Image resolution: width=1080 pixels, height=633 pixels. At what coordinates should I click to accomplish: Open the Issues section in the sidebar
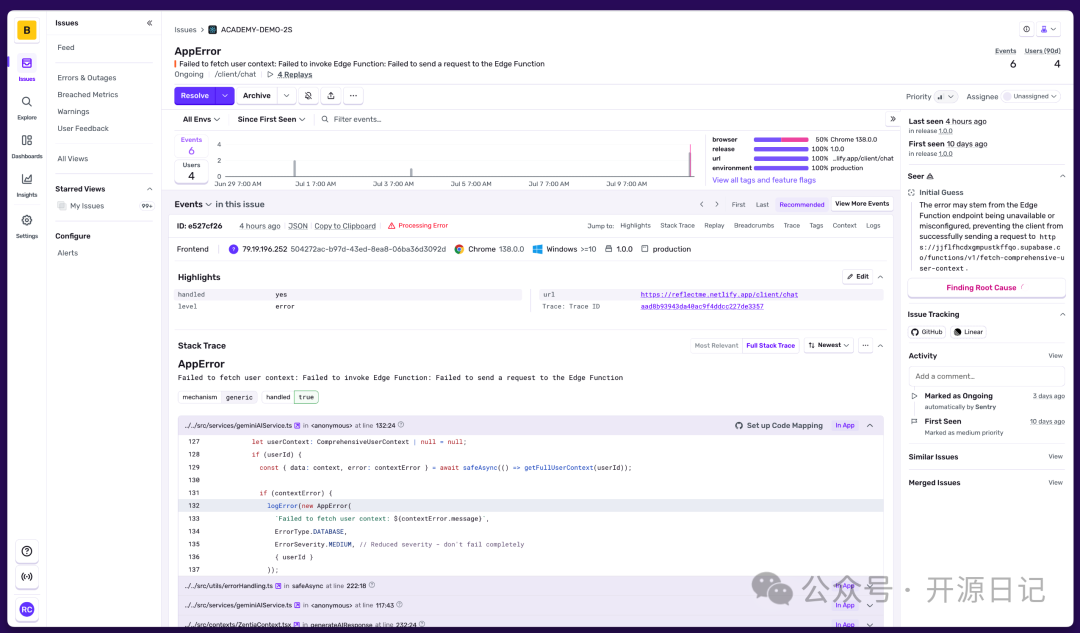[x=27, y=68]
